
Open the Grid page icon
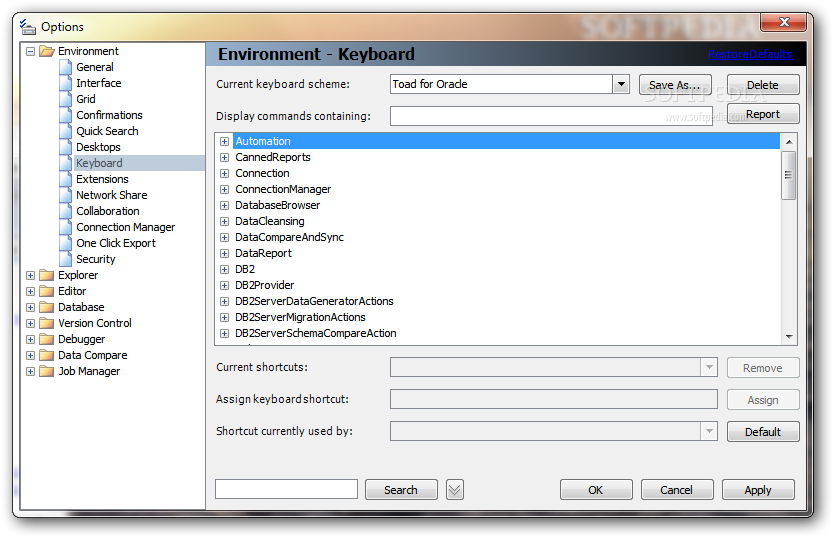click(x=65, y=99)
